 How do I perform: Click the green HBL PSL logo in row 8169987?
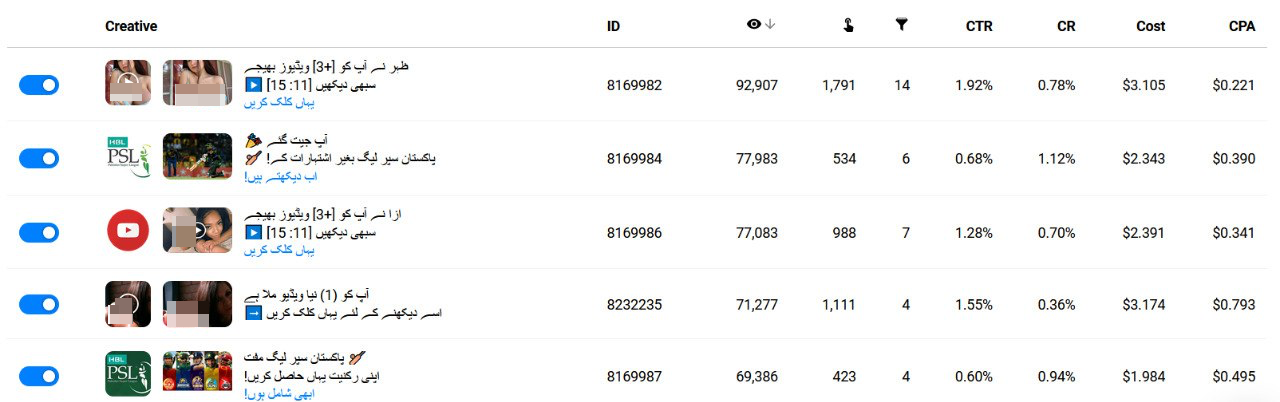coord(128,374)
